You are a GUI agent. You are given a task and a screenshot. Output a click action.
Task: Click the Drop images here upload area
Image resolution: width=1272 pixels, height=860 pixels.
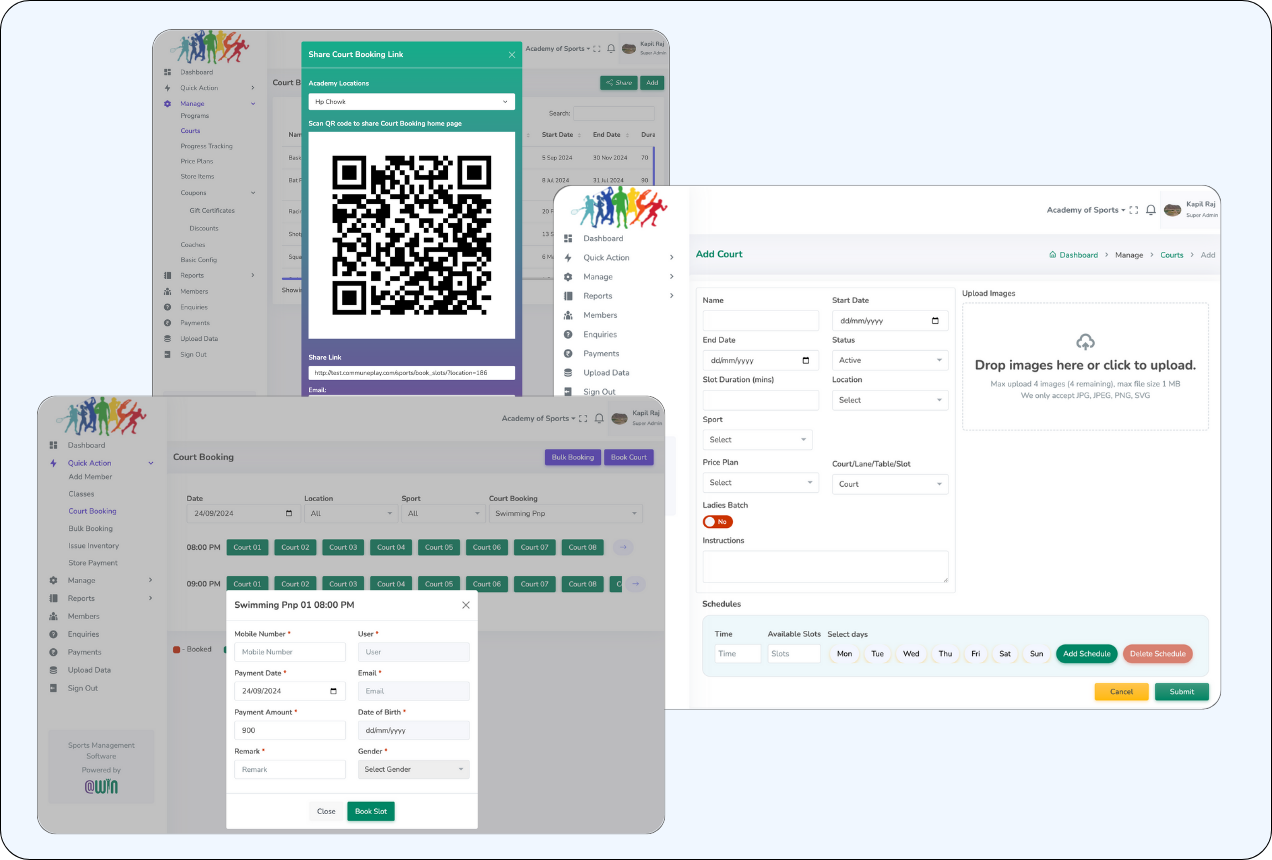click(x=1085, y=366)
